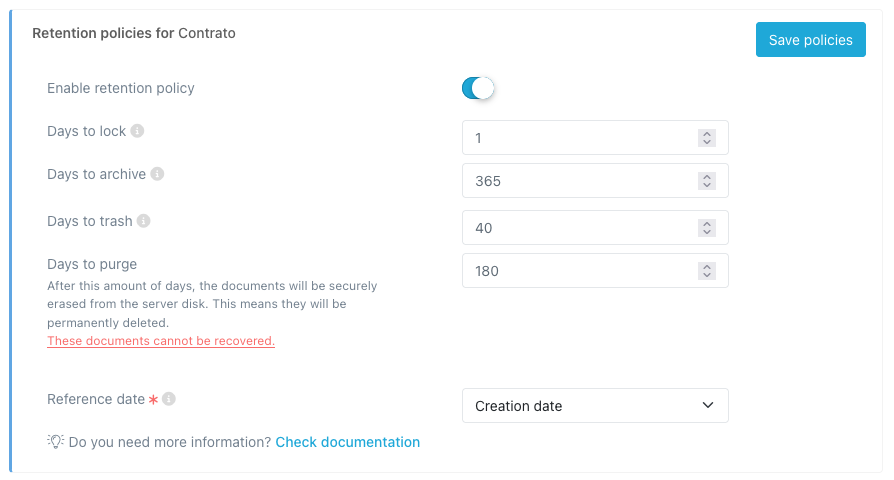Open the Check documentation link
894x480 pixels.
(347, 442)
